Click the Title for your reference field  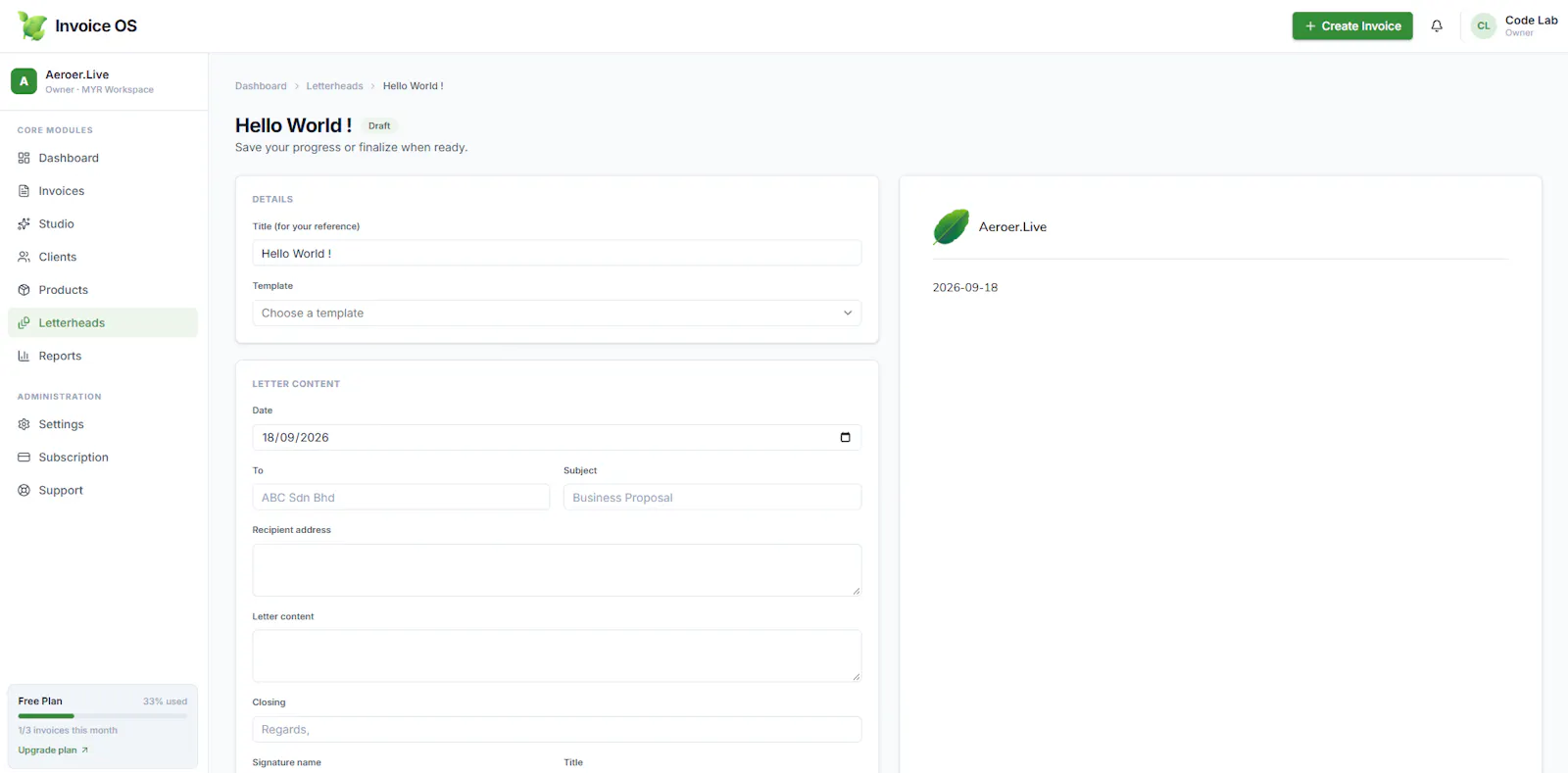pos(557,253)
